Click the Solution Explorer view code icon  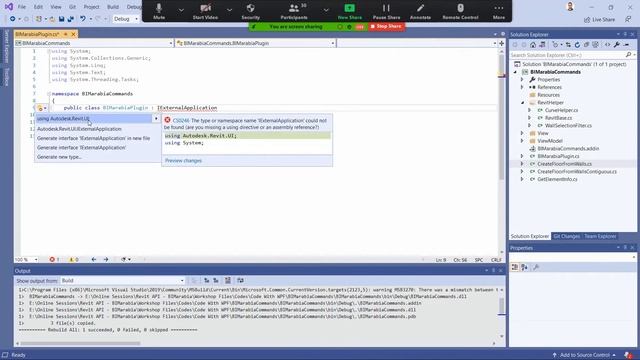(x=607, y=45)
